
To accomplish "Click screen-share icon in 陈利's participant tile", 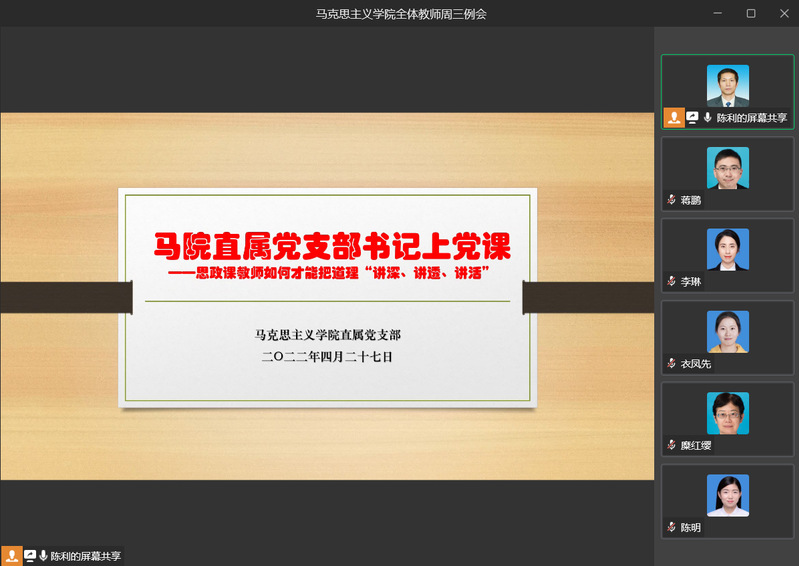I will pos(692,118).
